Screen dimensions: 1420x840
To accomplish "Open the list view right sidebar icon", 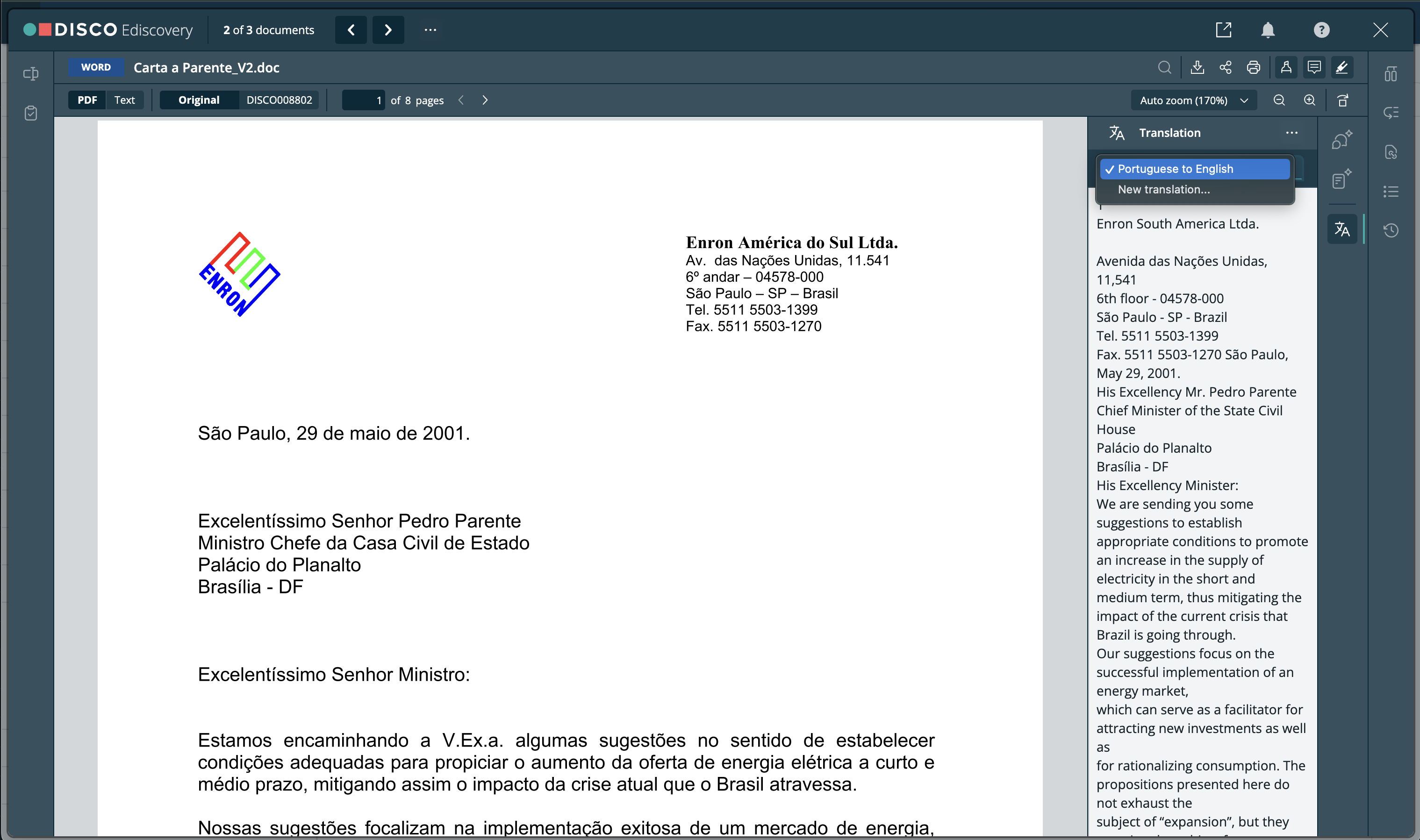I will click(x=1391, y=192).
